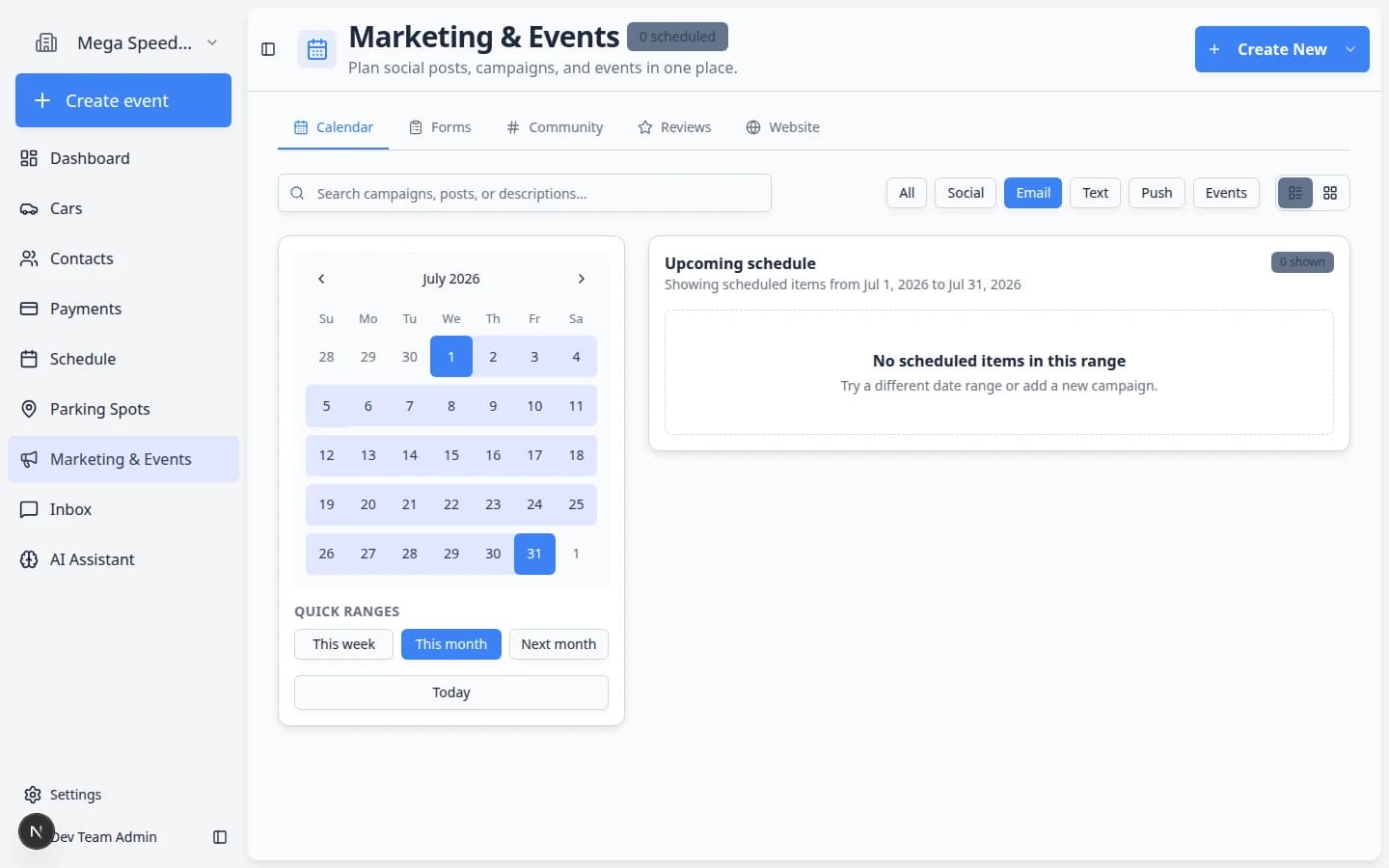1389x868 pixels.
Task: Click the organization building icon
Action: click(46, 42)
